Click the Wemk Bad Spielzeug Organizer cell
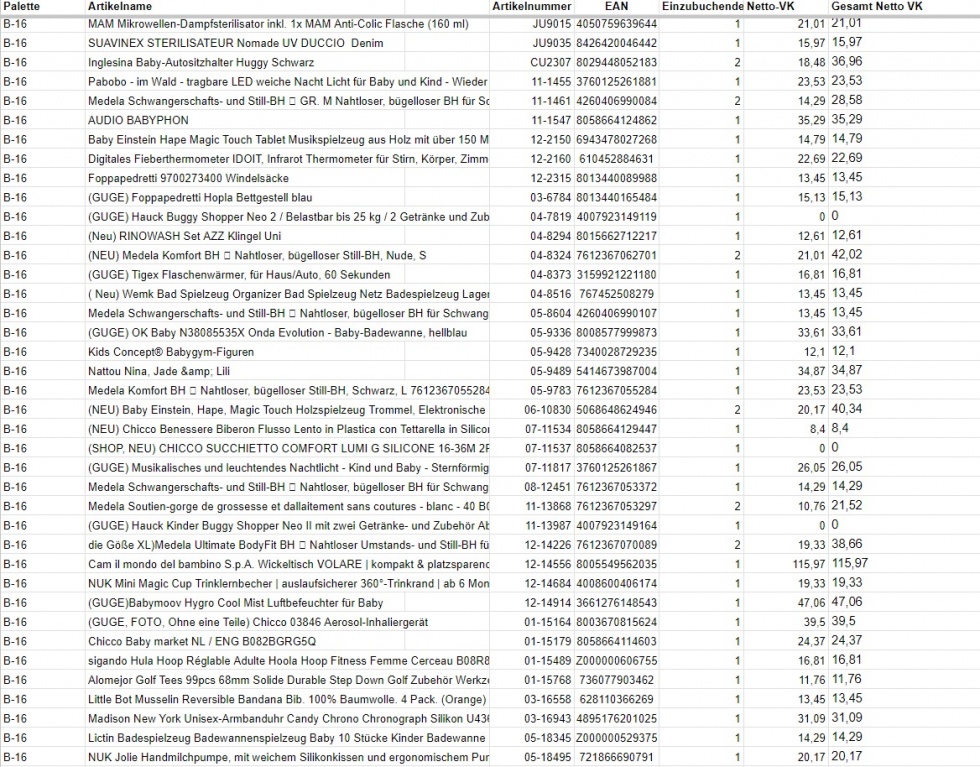Screen dimensions: 980x767 point(288,294)
